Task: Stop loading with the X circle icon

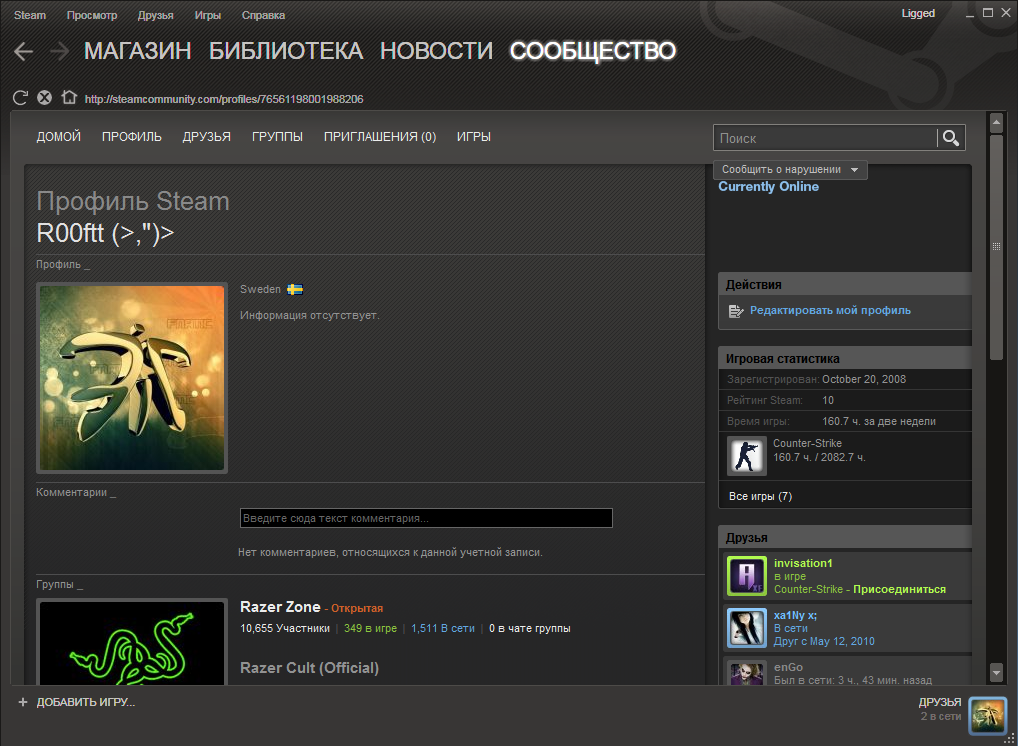Action: [x=44, y=98]
